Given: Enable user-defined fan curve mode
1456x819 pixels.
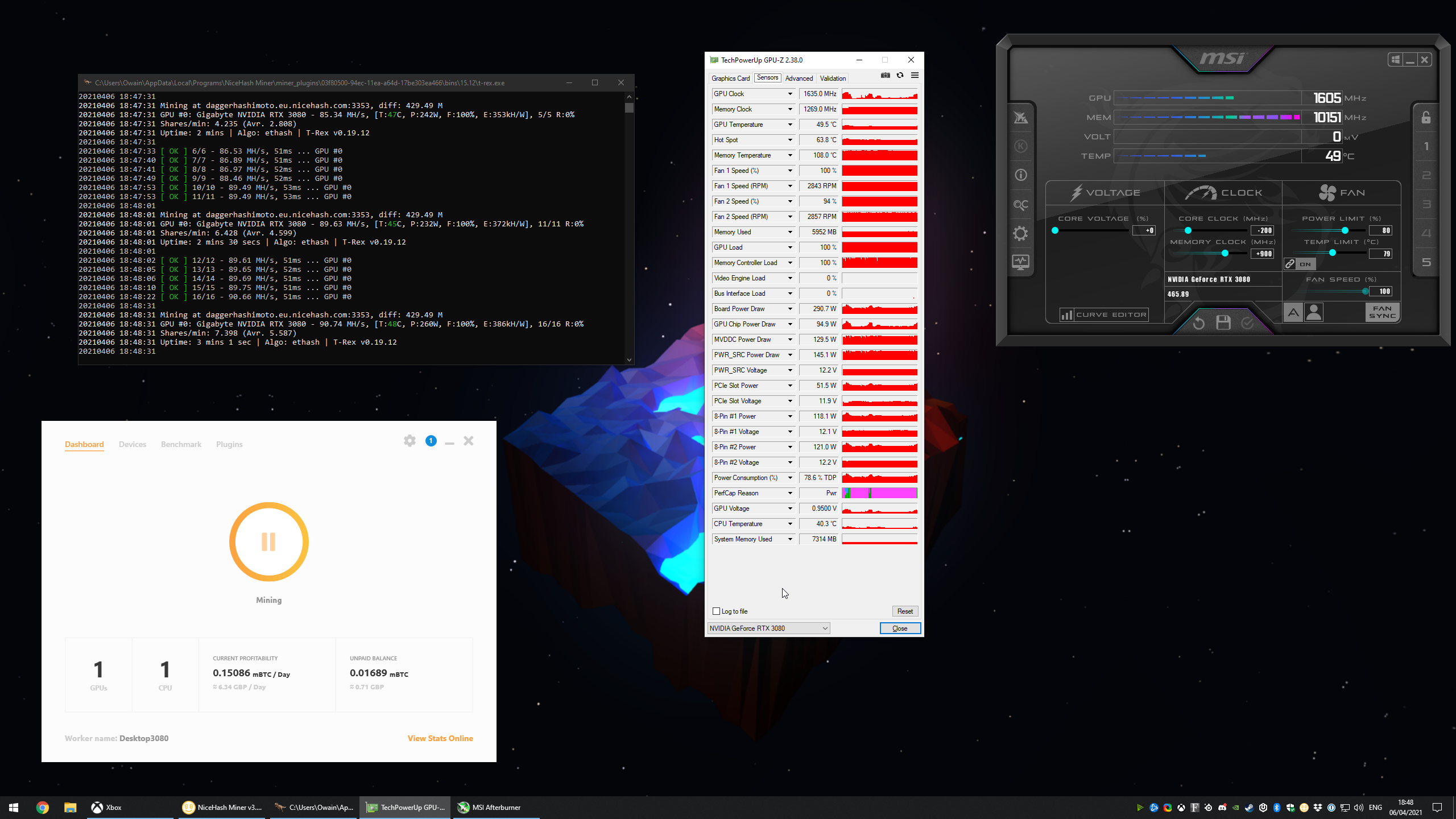Looking at the screenshot, I should pyautogui.click(x=1314, y=312).
